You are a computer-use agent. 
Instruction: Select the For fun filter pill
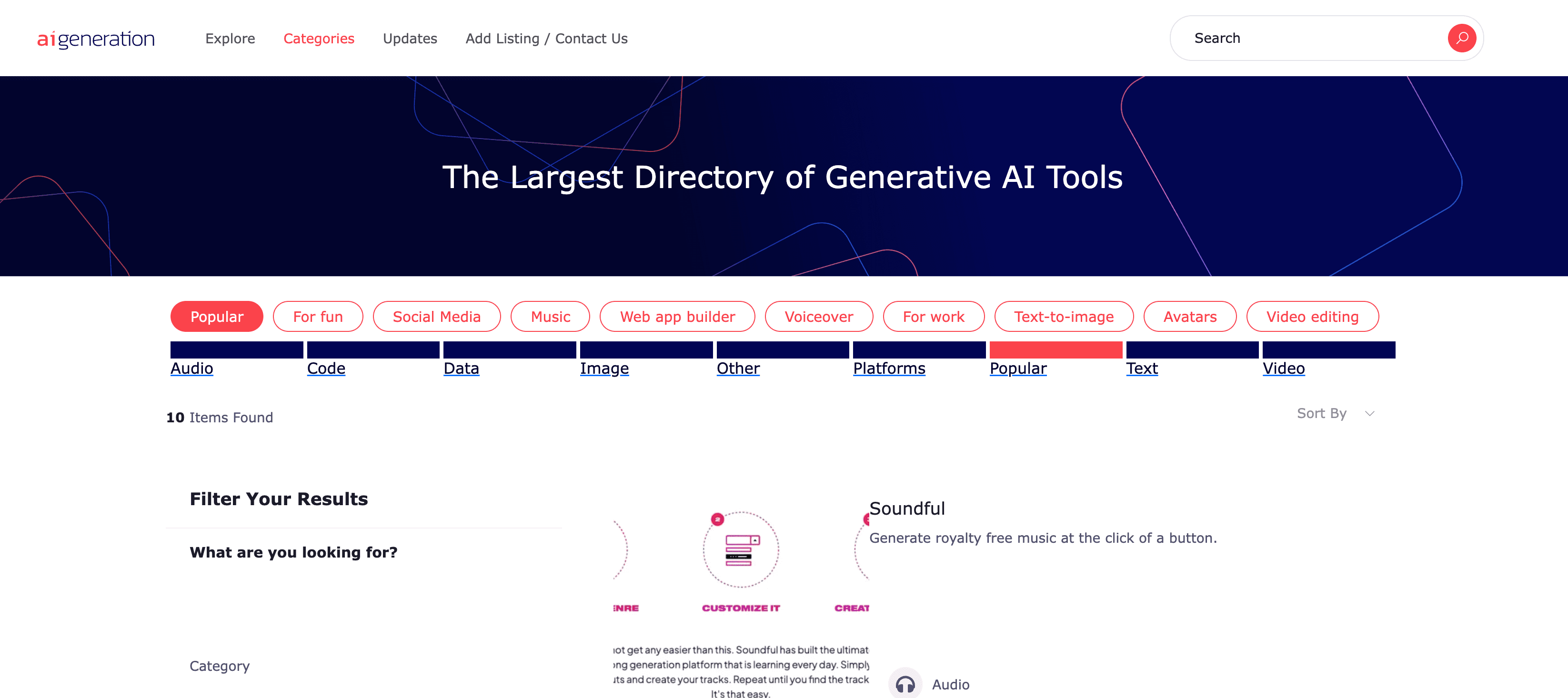pos(318,317)
